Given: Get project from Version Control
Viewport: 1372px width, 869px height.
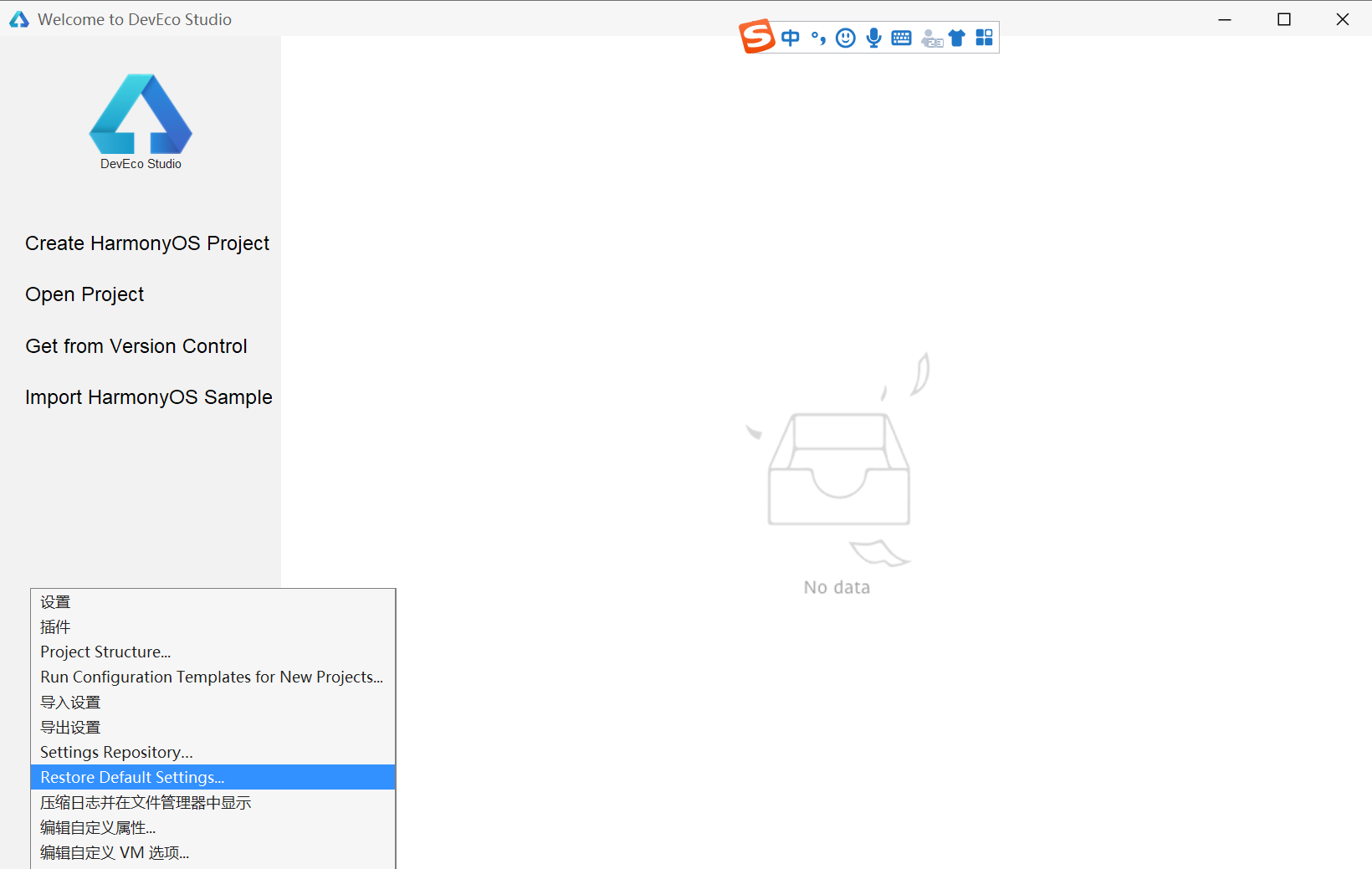Looking at the screenshot, I should (136, 346).
